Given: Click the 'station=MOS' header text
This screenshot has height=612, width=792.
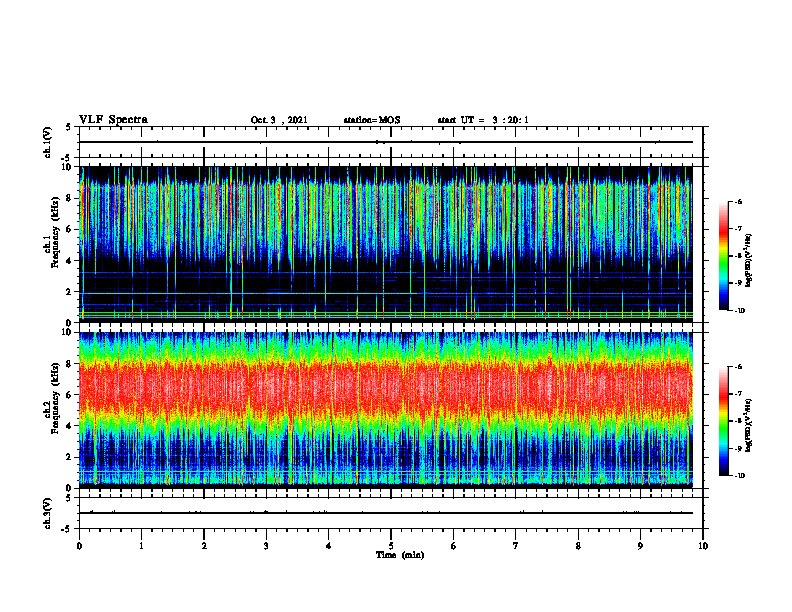Looking at the screenshot, I should 372,120.
